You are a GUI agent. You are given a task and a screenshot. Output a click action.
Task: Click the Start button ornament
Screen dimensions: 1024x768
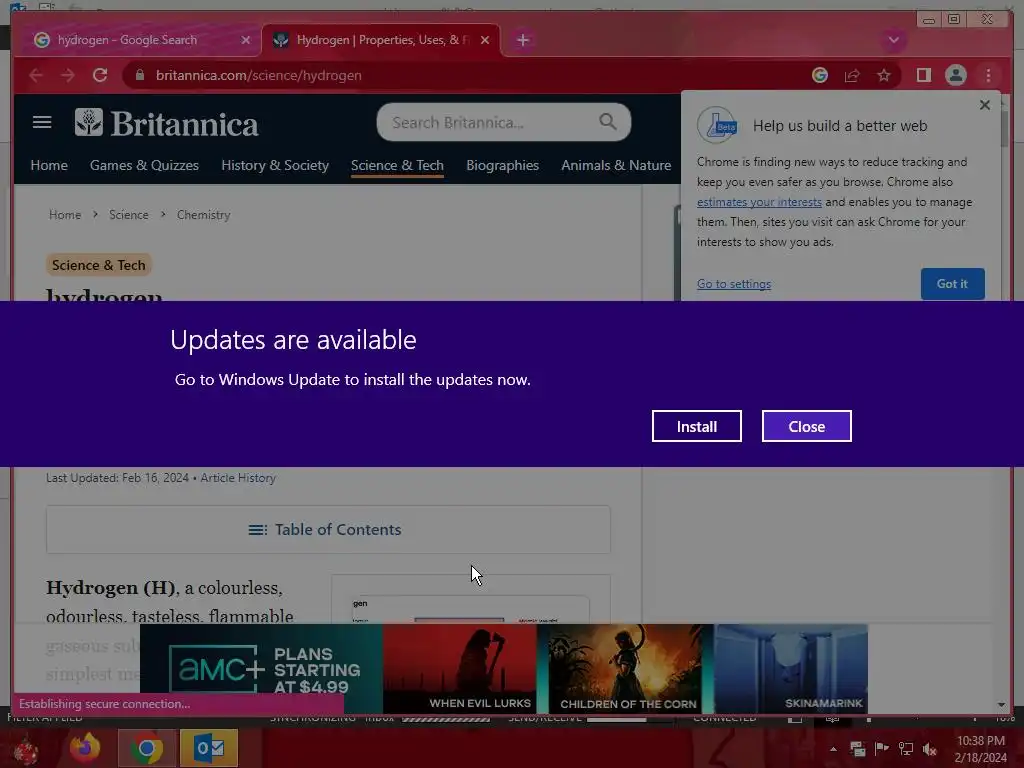(x=25, y=750)
